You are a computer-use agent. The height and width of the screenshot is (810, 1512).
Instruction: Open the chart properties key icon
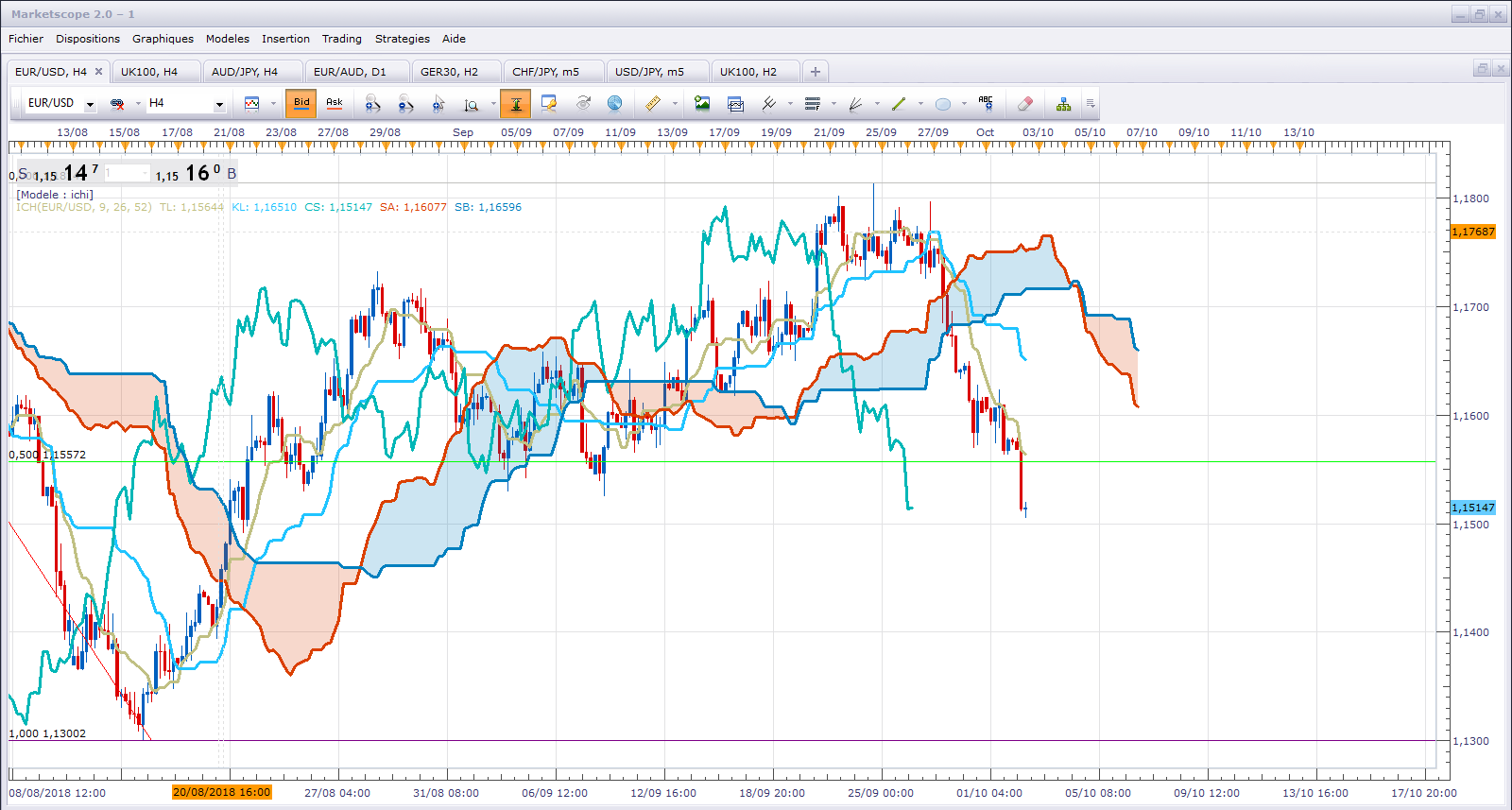pos(549,104)
